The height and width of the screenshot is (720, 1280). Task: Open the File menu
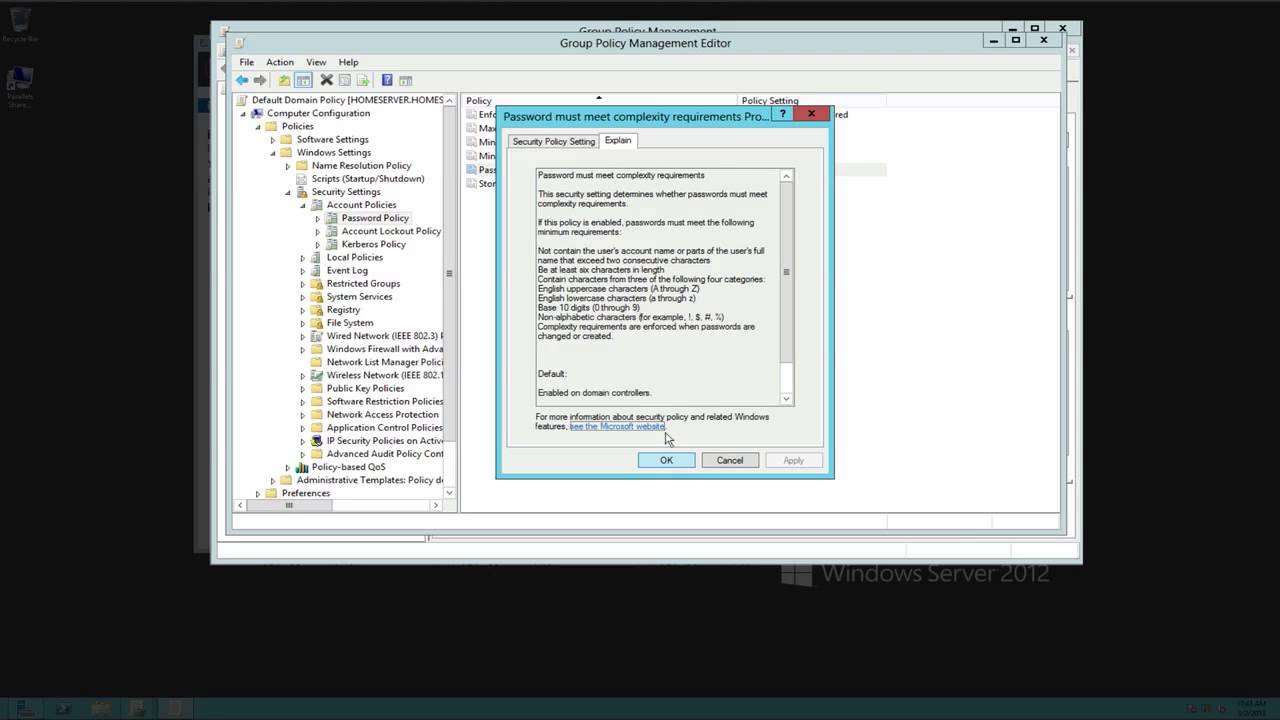pyautogui.click(x=246, y=62)
